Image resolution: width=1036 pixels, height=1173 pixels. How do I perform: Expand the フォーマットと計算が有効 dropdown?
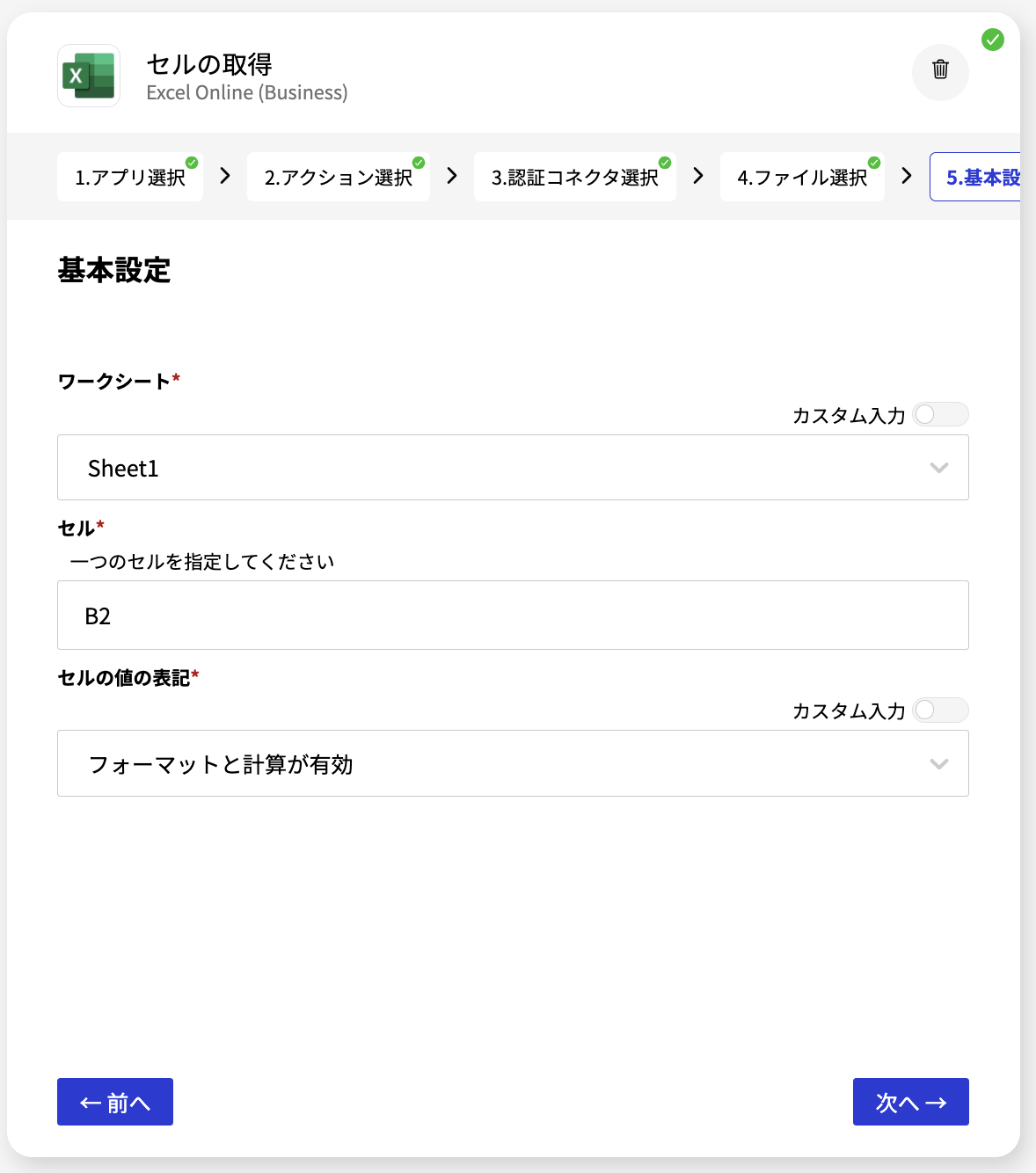point(513,763)
